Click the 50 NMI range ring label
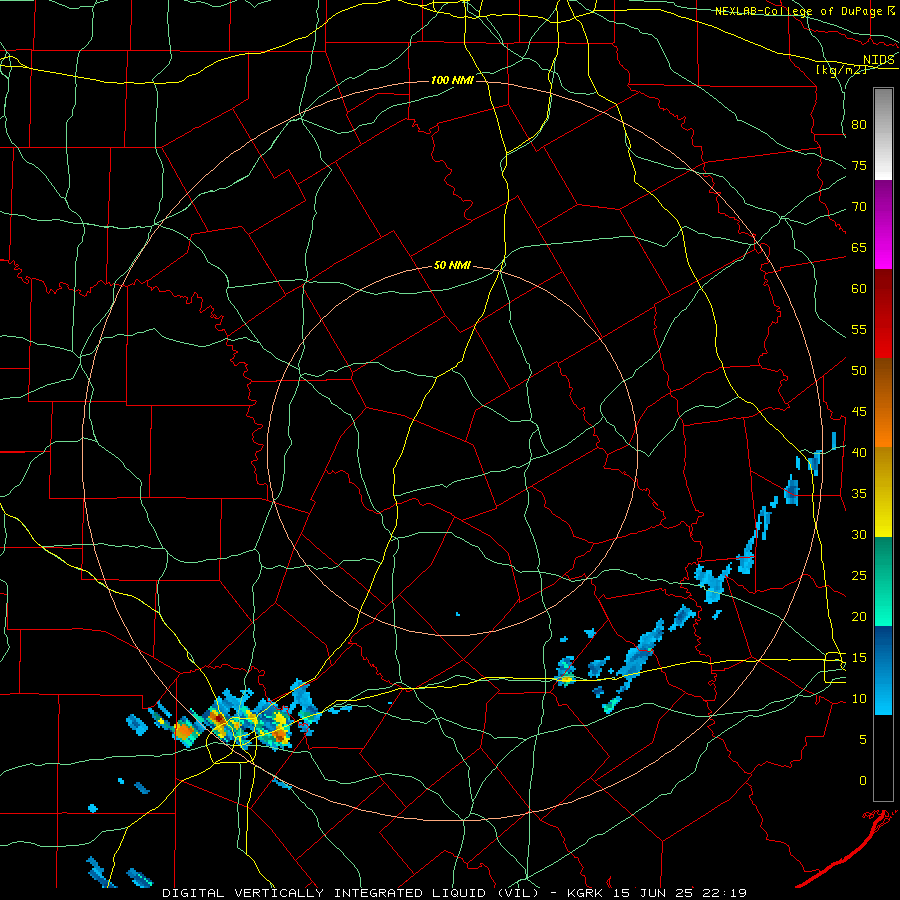Viewport: 900px width, 900px height. point(452,265)
